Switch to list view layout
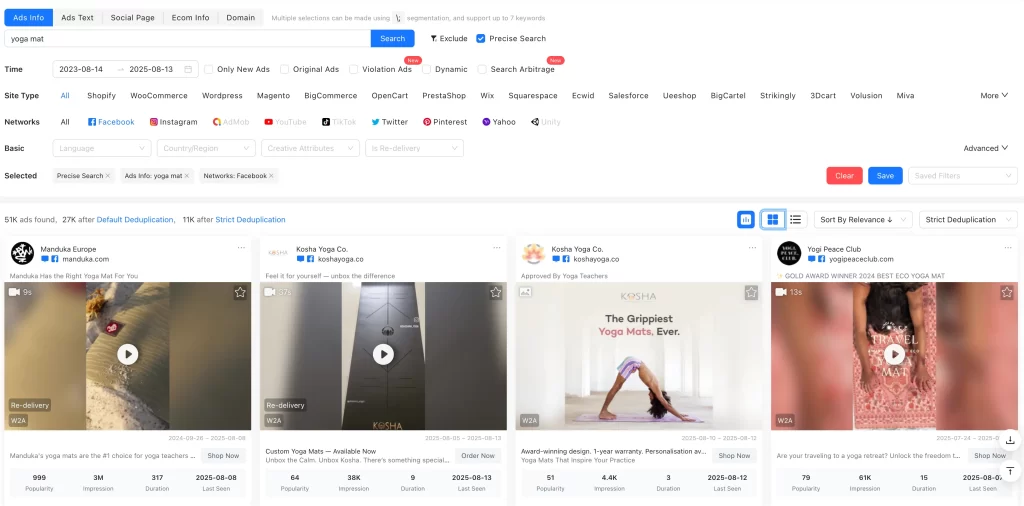Screen dimensions: 1024x506 [795, 220]
